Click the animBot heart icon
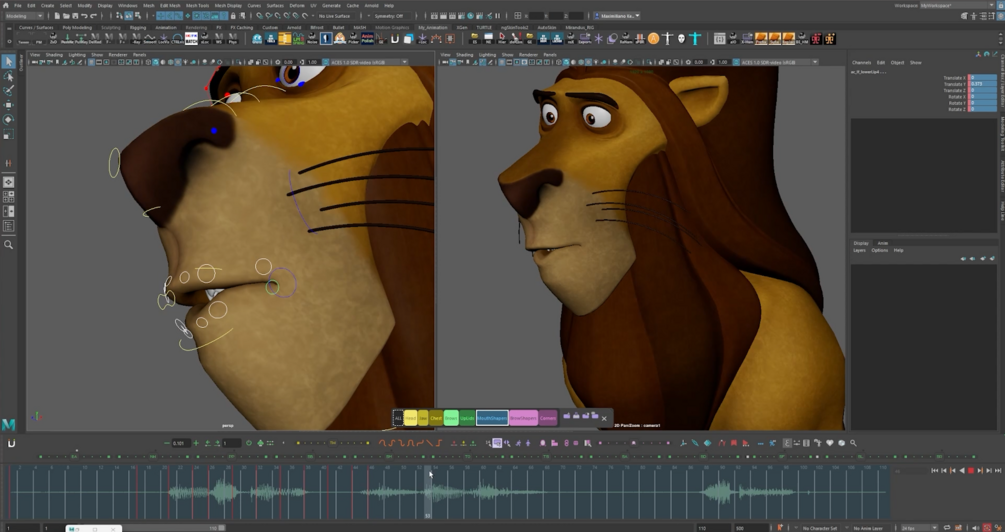1005x532 pixels. [x=829, y=443]
